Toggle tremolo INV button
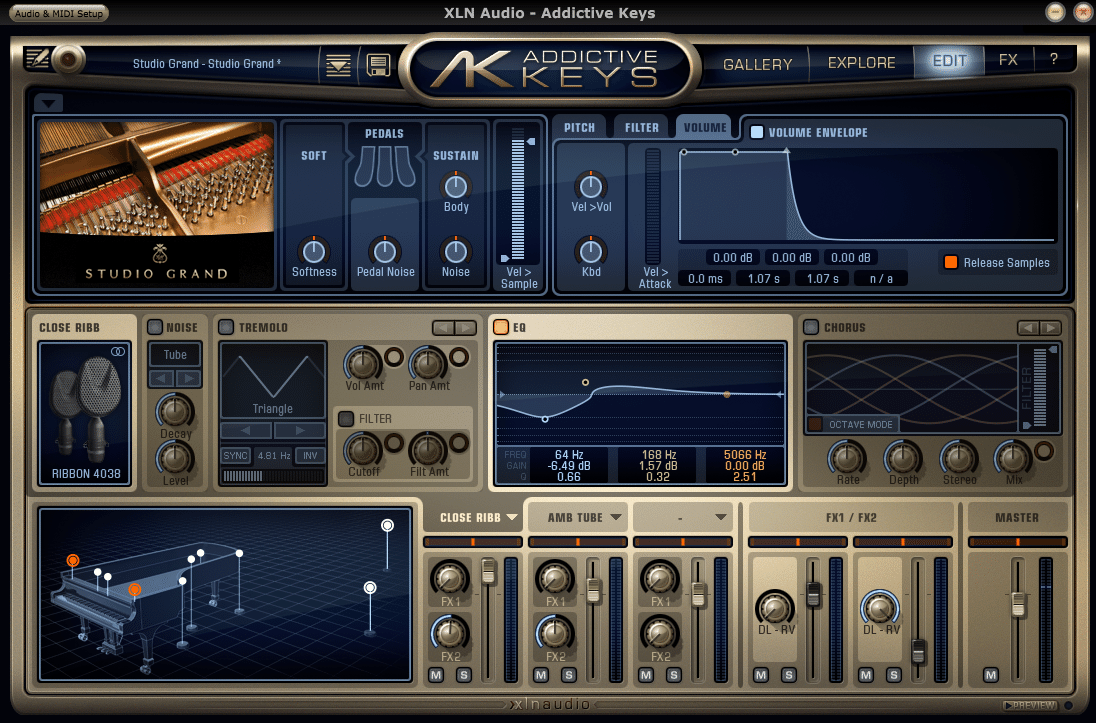Image resolution: width=1096 pixels, height=723 pixels. click(310, 455)
